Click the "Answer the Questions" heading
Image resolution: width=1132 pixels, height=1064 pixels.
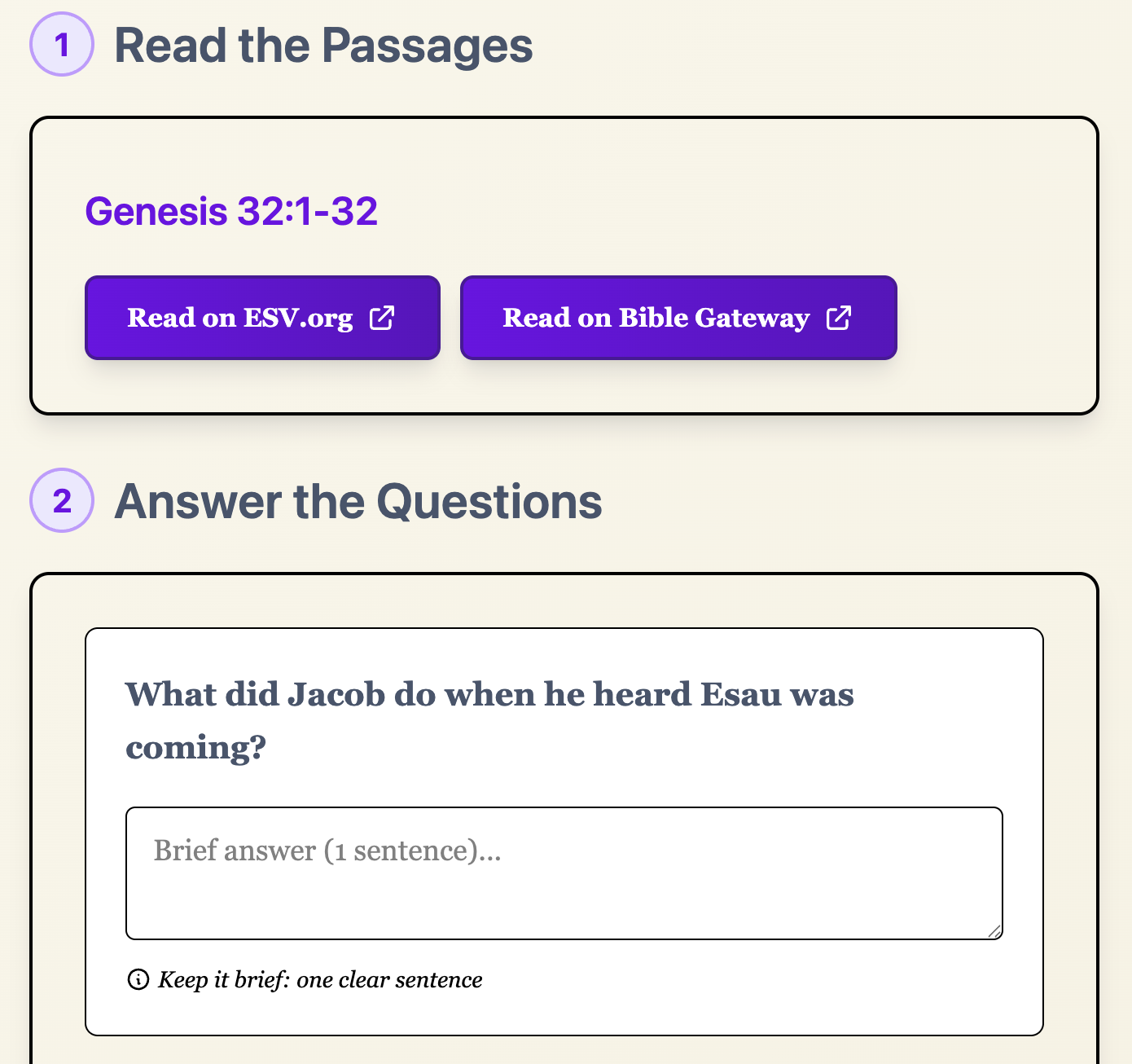tap(358, 501)
